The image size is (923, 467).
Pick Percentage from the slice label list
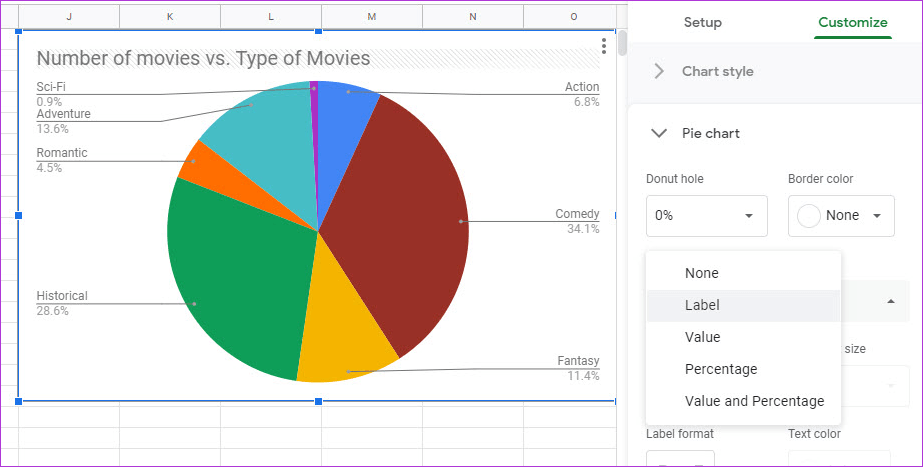[721, 369]
